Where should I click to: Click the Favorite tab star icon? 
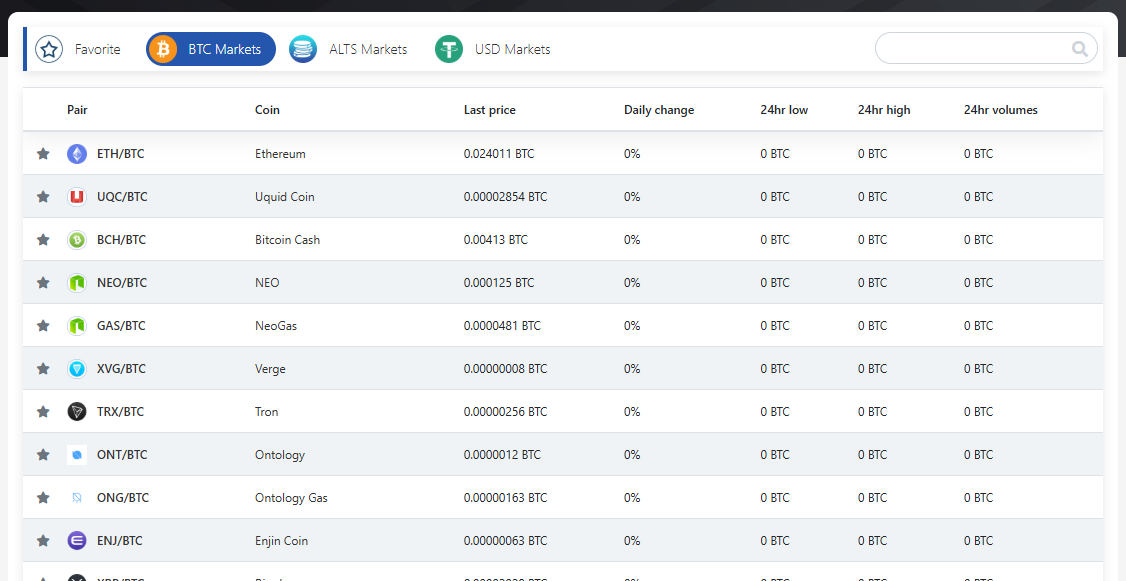(x=49, y=50)
